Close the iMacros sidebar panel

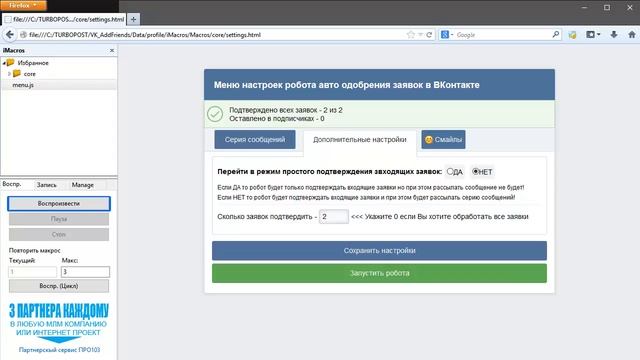tap(112, 50)
